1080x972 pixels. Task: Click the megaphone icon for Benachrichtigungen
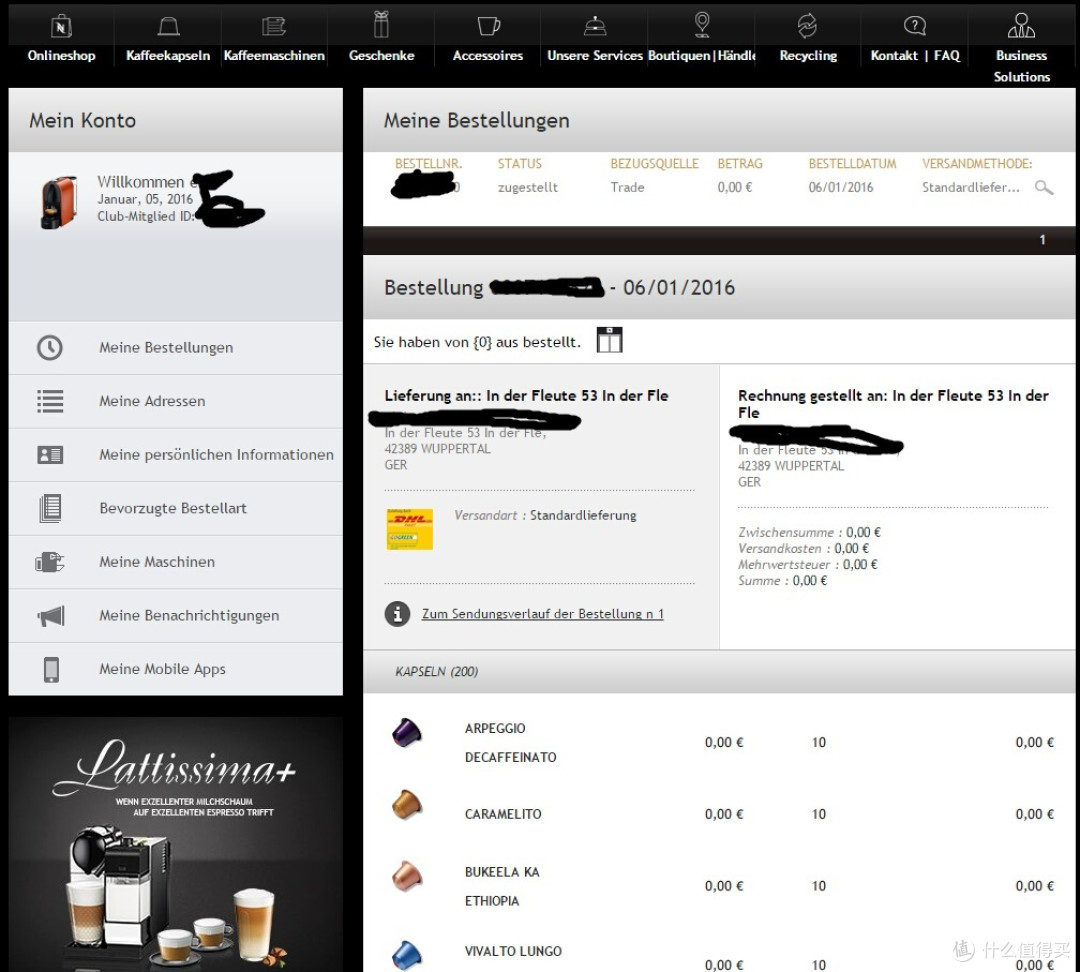click(x=50, y=615)
